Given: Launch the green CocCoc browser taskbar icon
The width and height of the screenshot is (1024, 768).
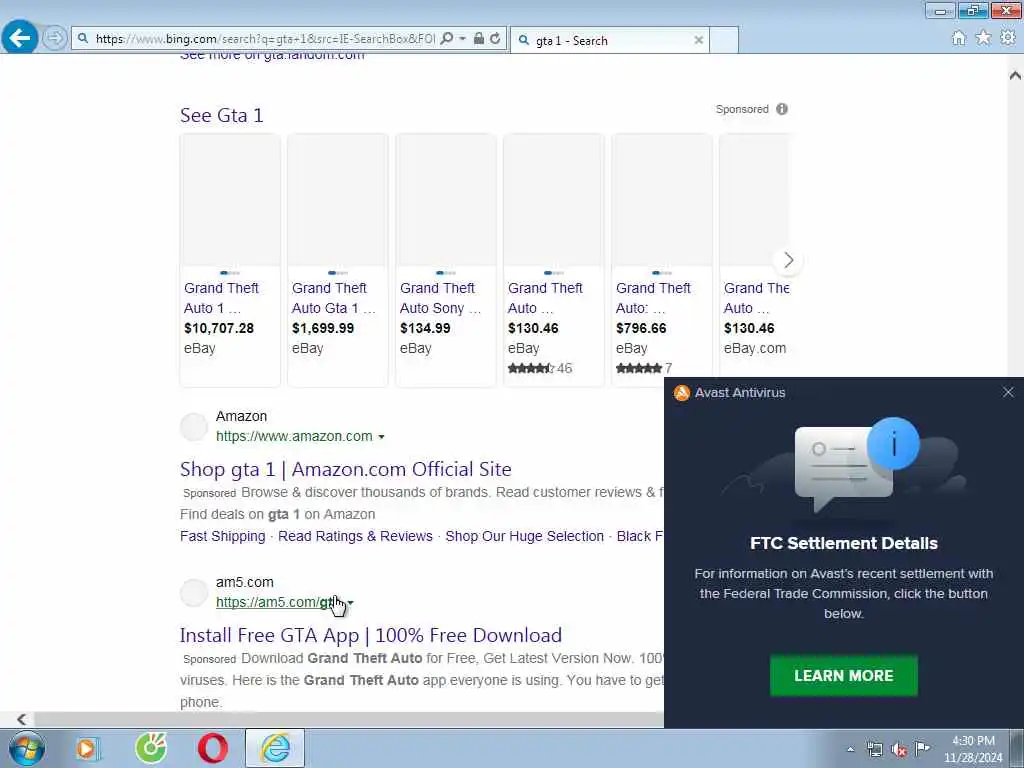Looking at the screenshot, I should click(151, 748).
